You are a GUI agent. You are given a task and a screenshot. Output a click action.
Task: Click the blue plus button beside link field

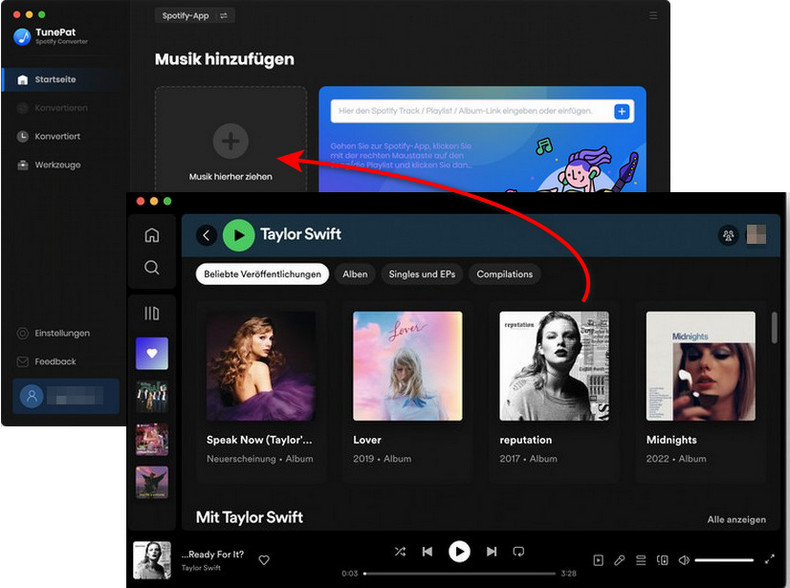[x=622, y=111]
